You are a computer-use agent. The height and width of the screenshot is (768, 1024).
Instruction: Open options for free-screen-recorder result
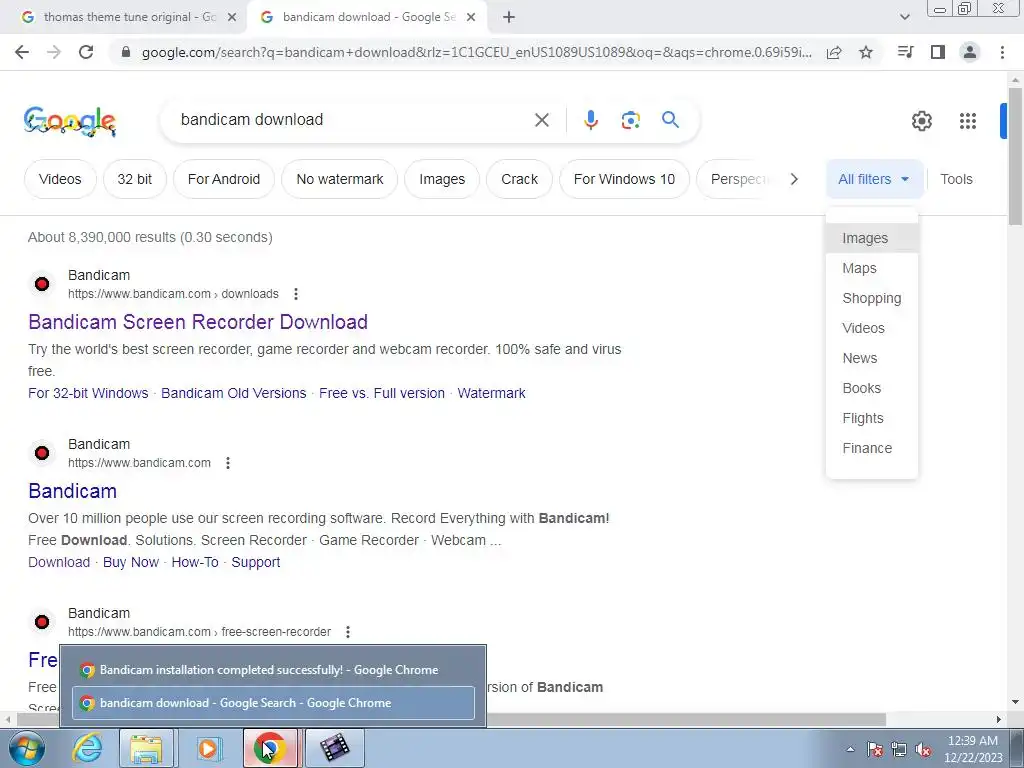(x=348, y=632)
